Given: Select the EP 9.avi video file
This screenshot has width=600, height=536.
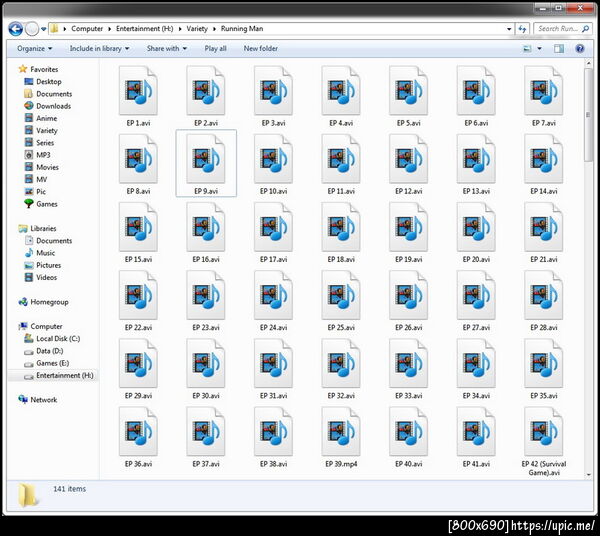Looking at the screenshot, I should tap(206, 164).
